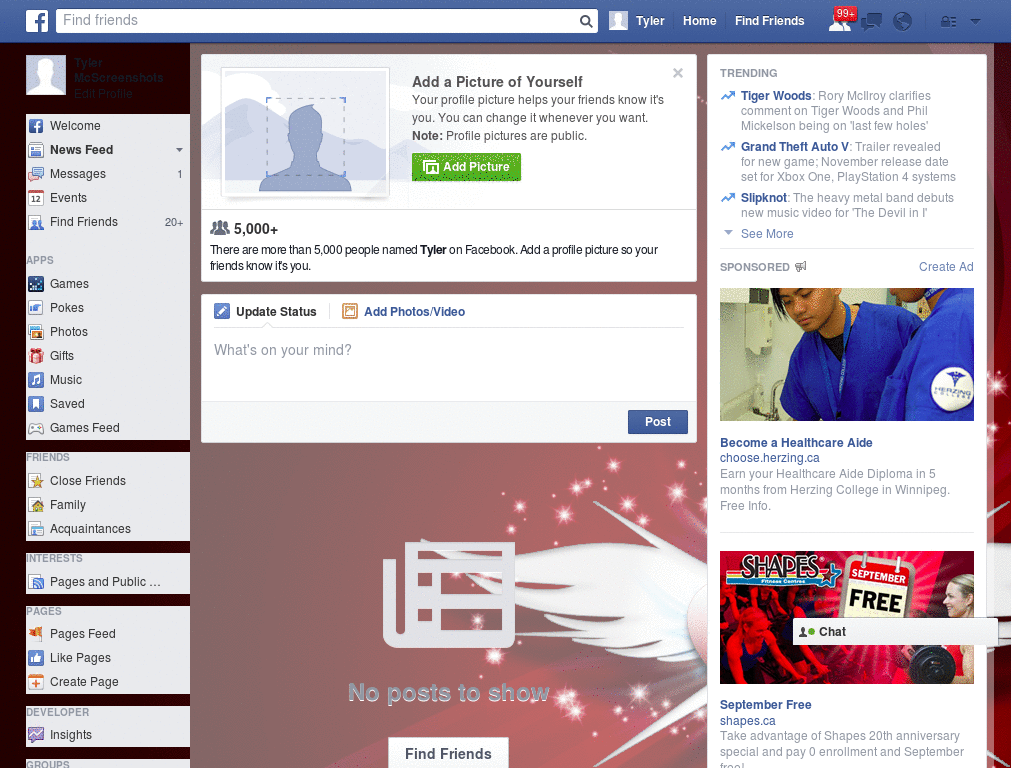Select the Update Status tab
This screenshot has height=768, width=1024.
(265, 312)
